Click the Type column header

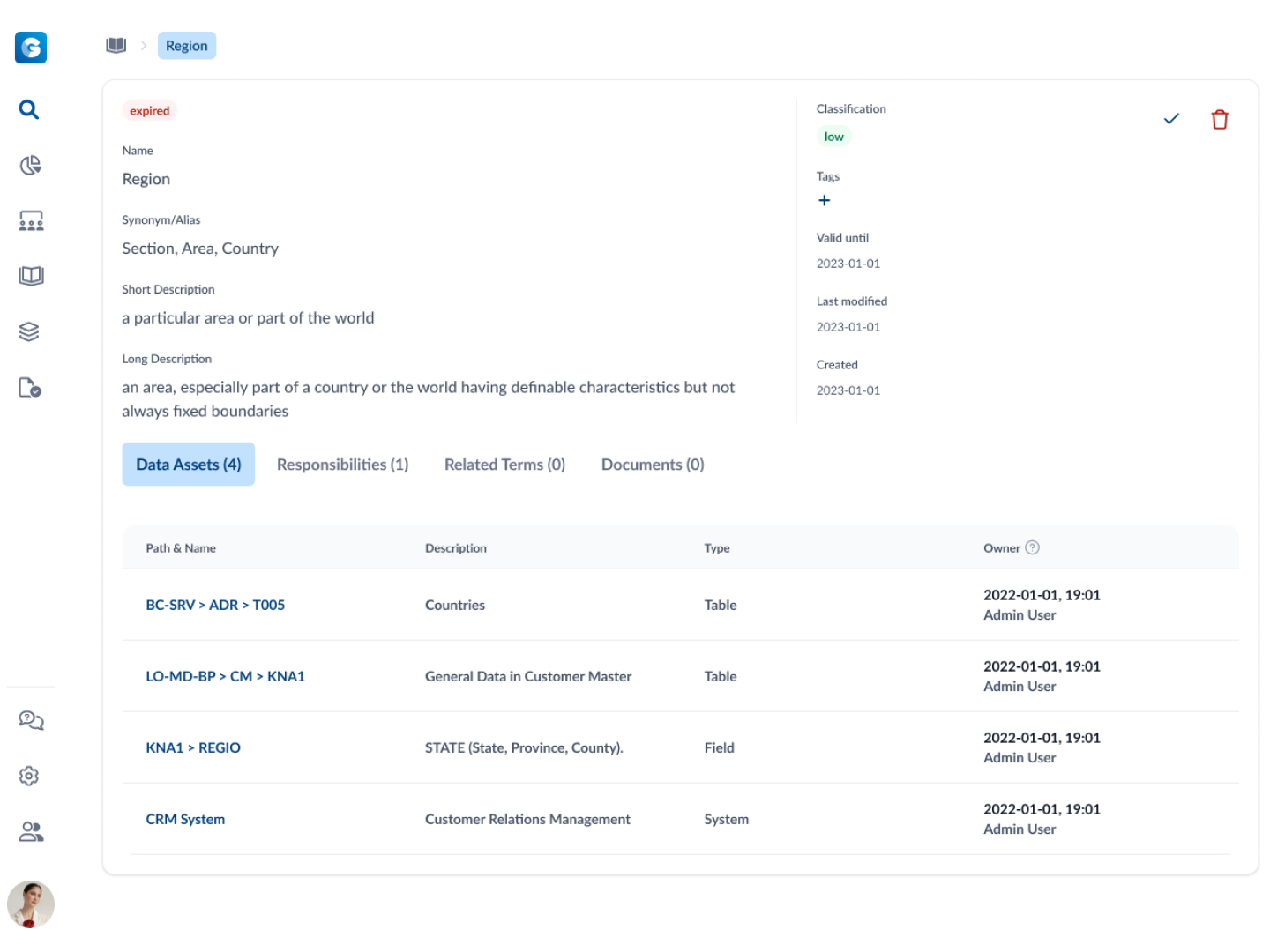(717, 548)
